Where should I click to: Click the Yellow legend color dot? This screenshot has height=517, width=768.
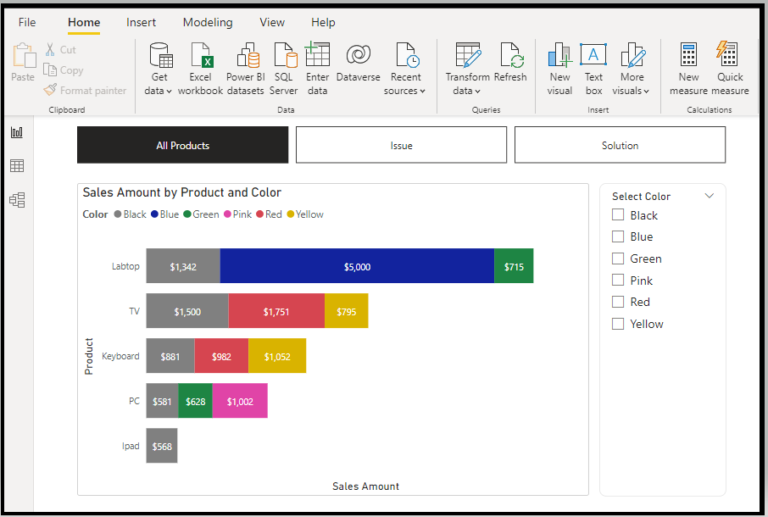(290, 214)
